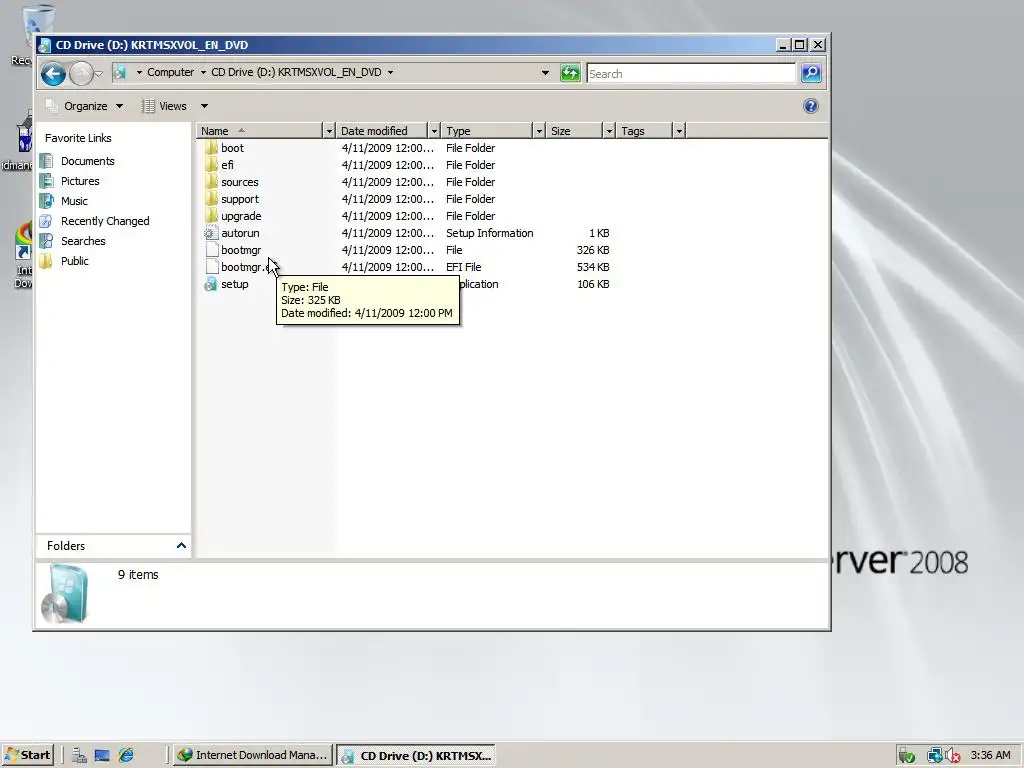Click the DVD icon in details pane
The width and height of the screenshot is (1024, 768).
(65, 594)
